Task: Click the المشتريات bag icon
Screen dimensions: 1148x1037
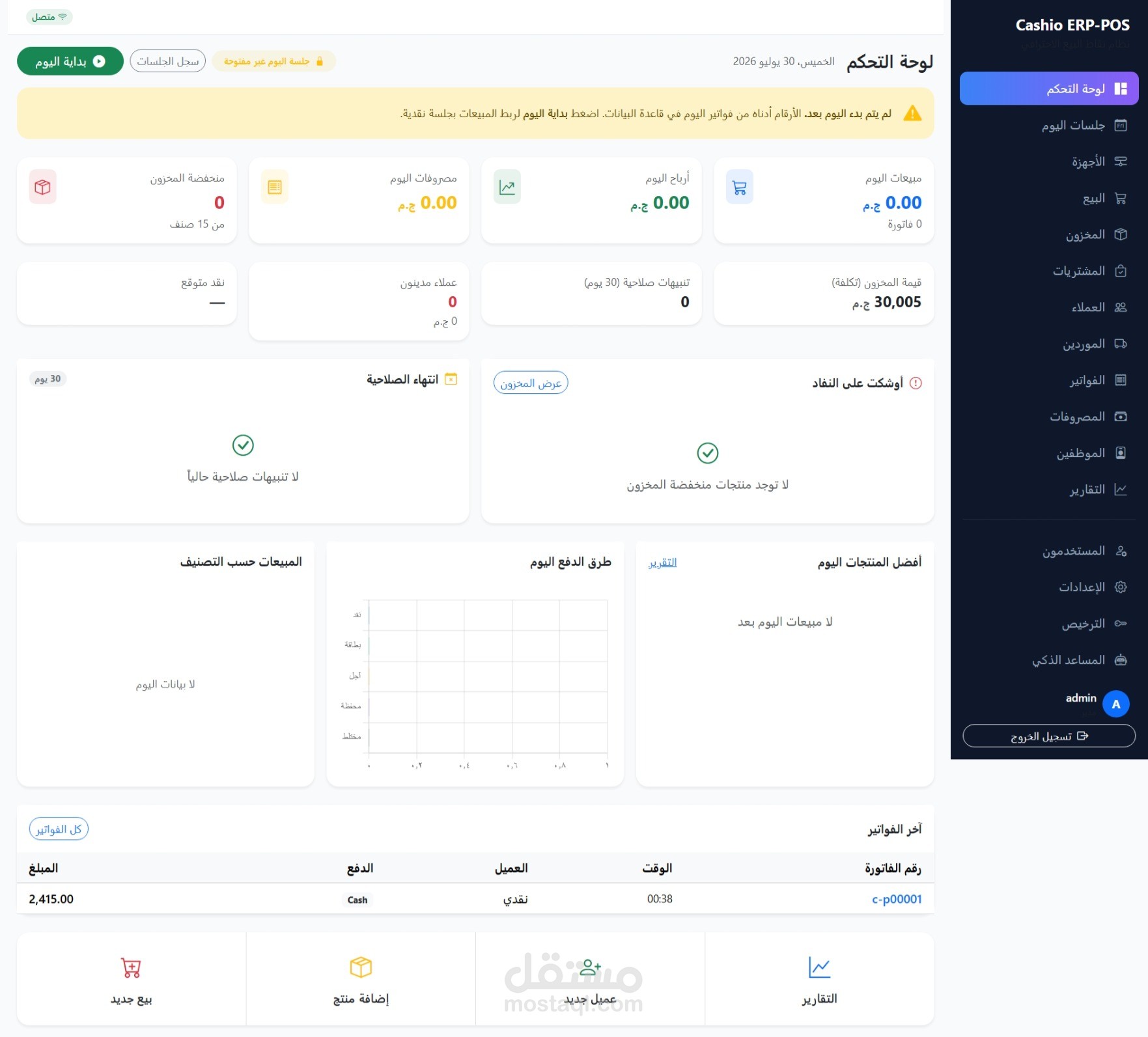Action: (x=1121, y=271)
